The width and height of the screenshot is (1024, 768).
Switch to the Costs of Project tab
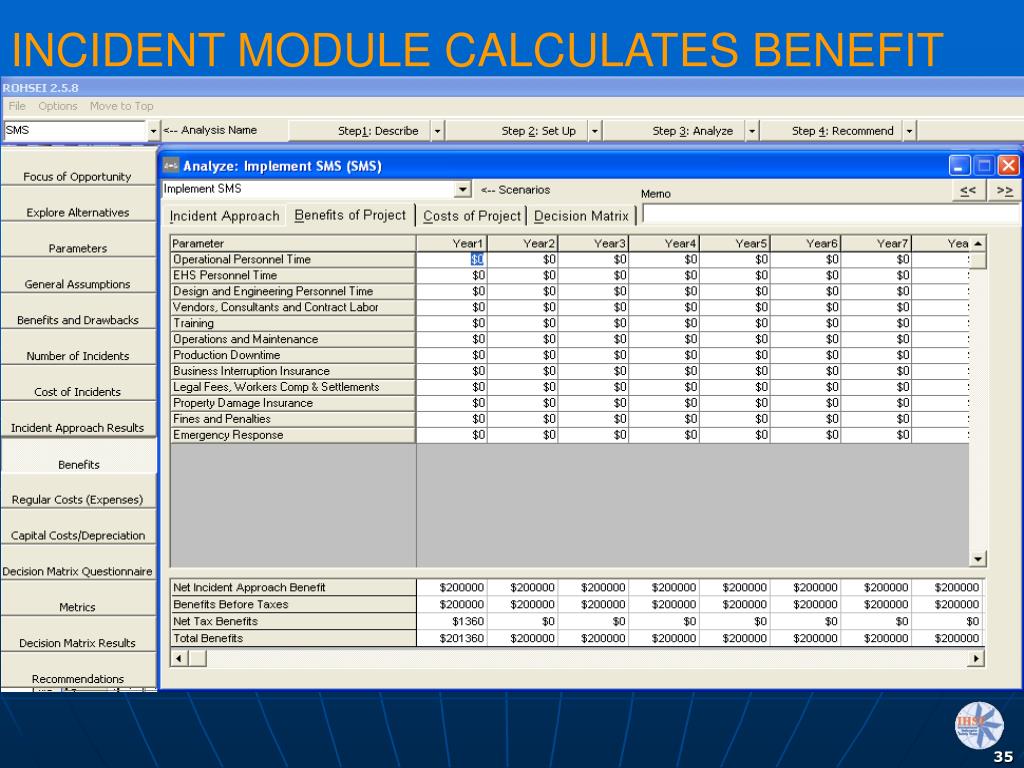[472, 216]
